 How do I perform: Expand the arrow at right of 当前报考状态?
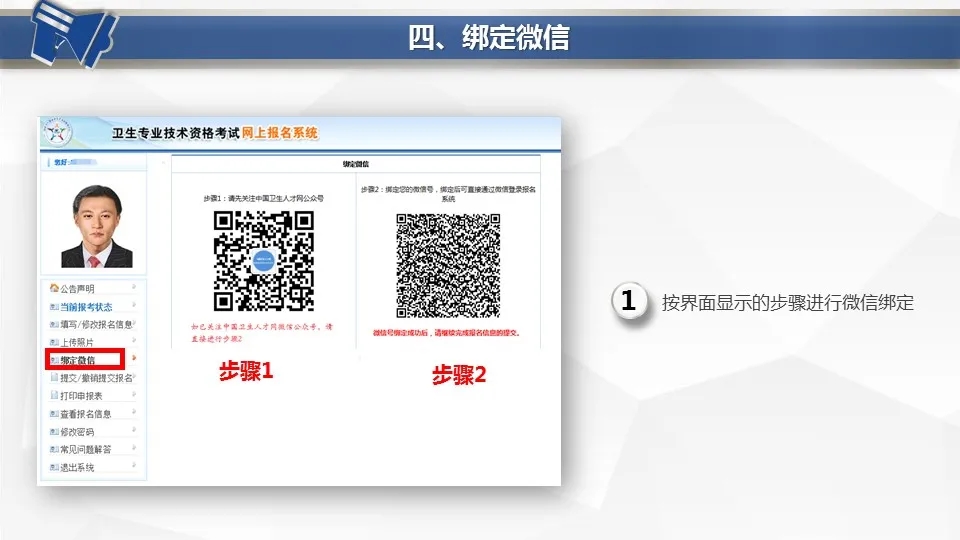click(133, 304)
